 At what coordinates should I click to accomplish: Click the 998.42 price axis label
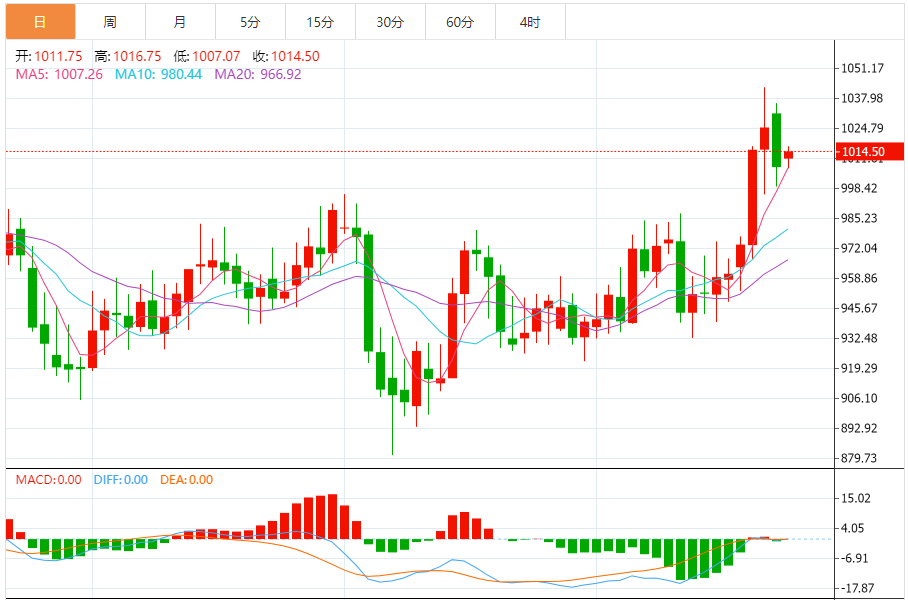coord(859,188)
